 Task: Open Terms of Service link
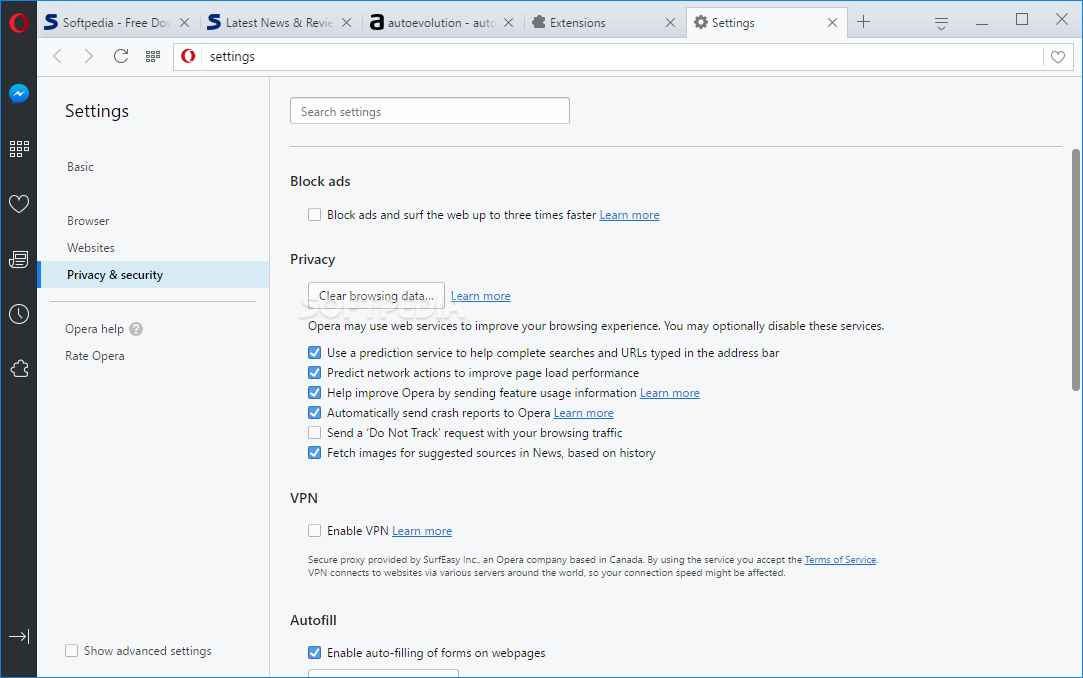pos(841,560)
